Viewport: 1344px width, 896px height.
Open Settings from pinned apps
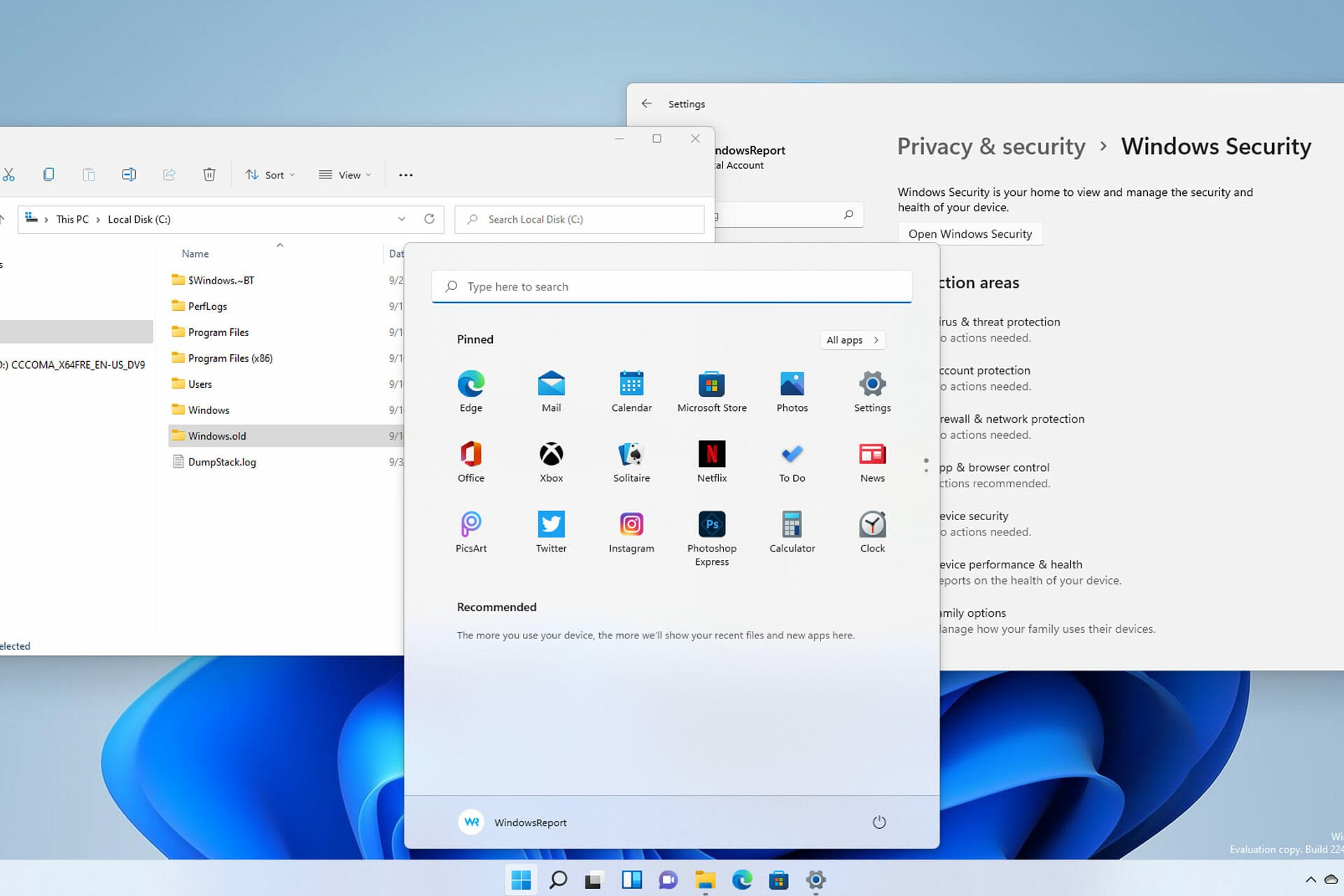coord(872,391)
